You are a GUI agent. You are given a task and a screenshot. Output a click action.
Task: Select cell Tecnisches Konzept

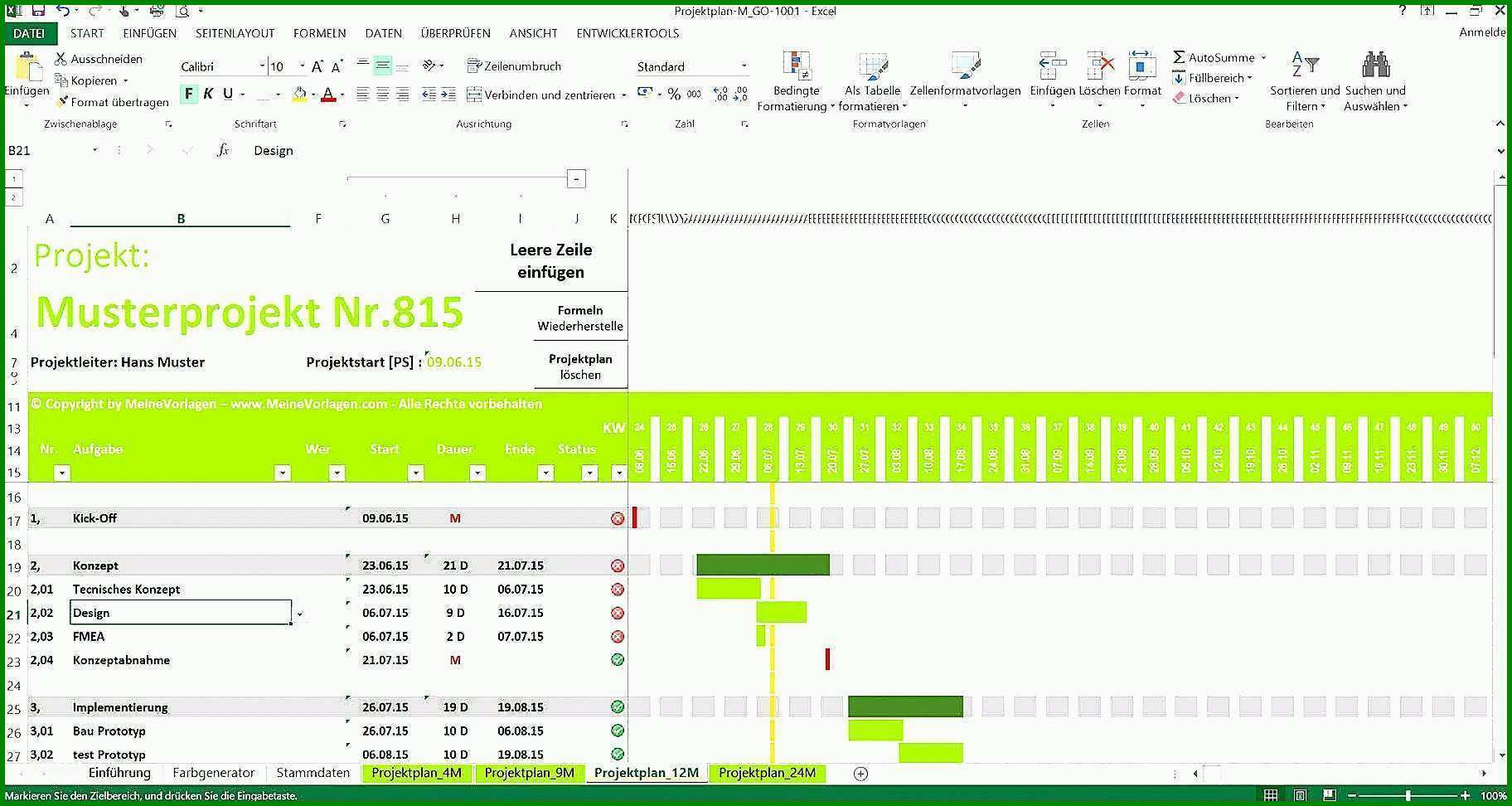pos(181,590)
